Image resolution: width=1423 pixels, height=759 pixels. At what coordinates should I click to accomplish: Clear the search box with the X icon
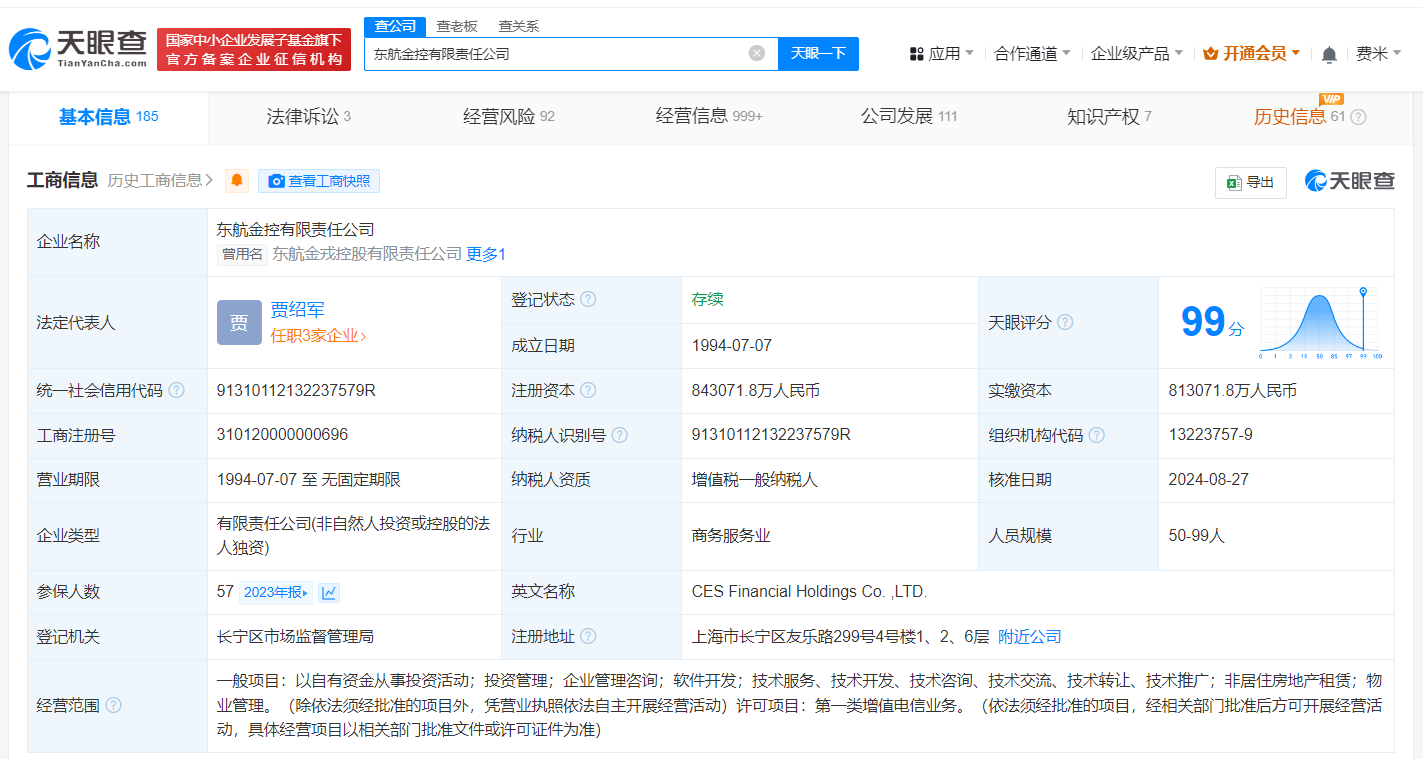756,54
